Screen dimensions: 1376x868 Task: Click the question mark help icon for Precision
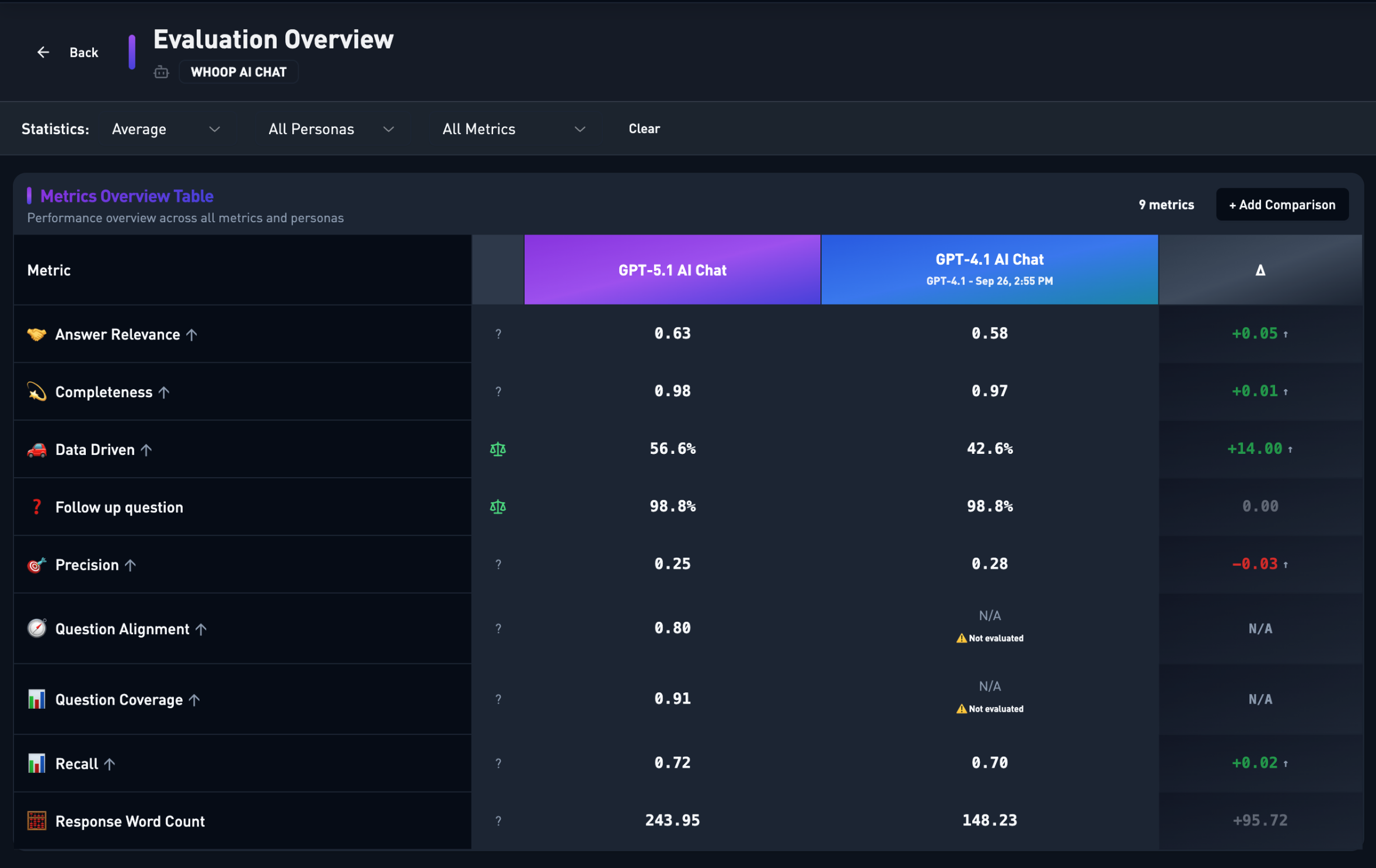click(498, 565)
